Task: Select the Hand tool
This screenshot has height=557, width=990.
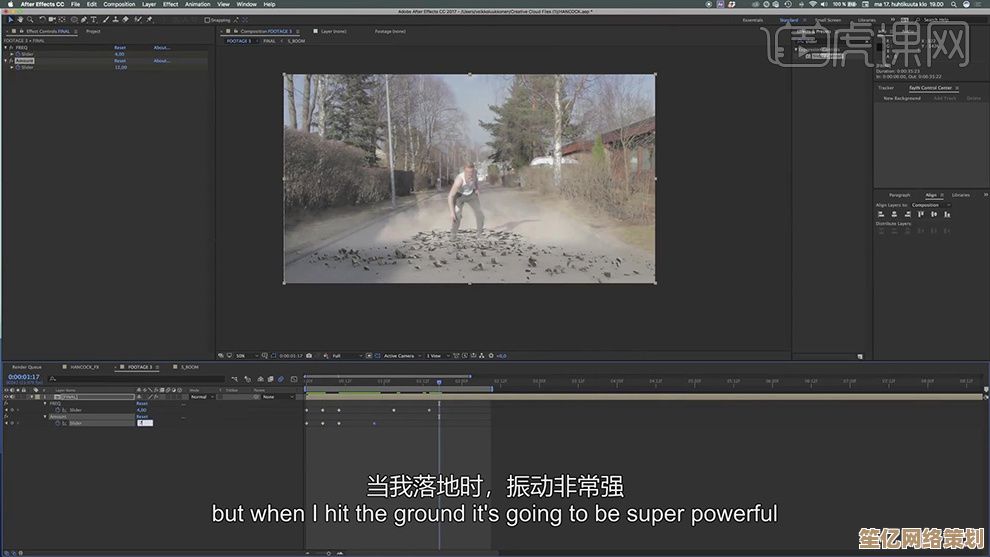Action: pyautogui.click(x=20, y=20)
